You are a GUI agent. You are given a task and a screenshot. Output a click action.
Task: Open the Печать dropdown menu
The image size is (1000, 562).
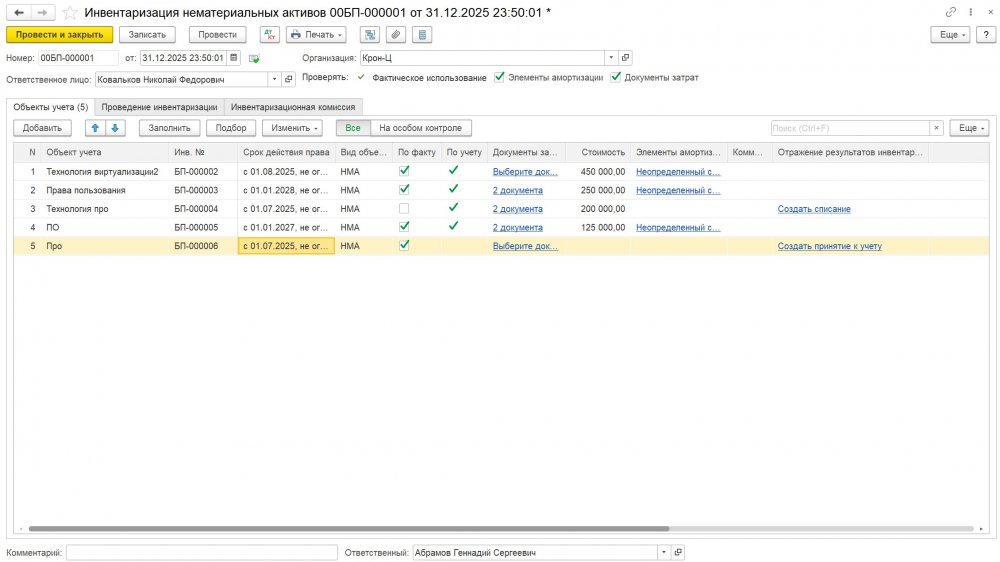coord(316,34)
